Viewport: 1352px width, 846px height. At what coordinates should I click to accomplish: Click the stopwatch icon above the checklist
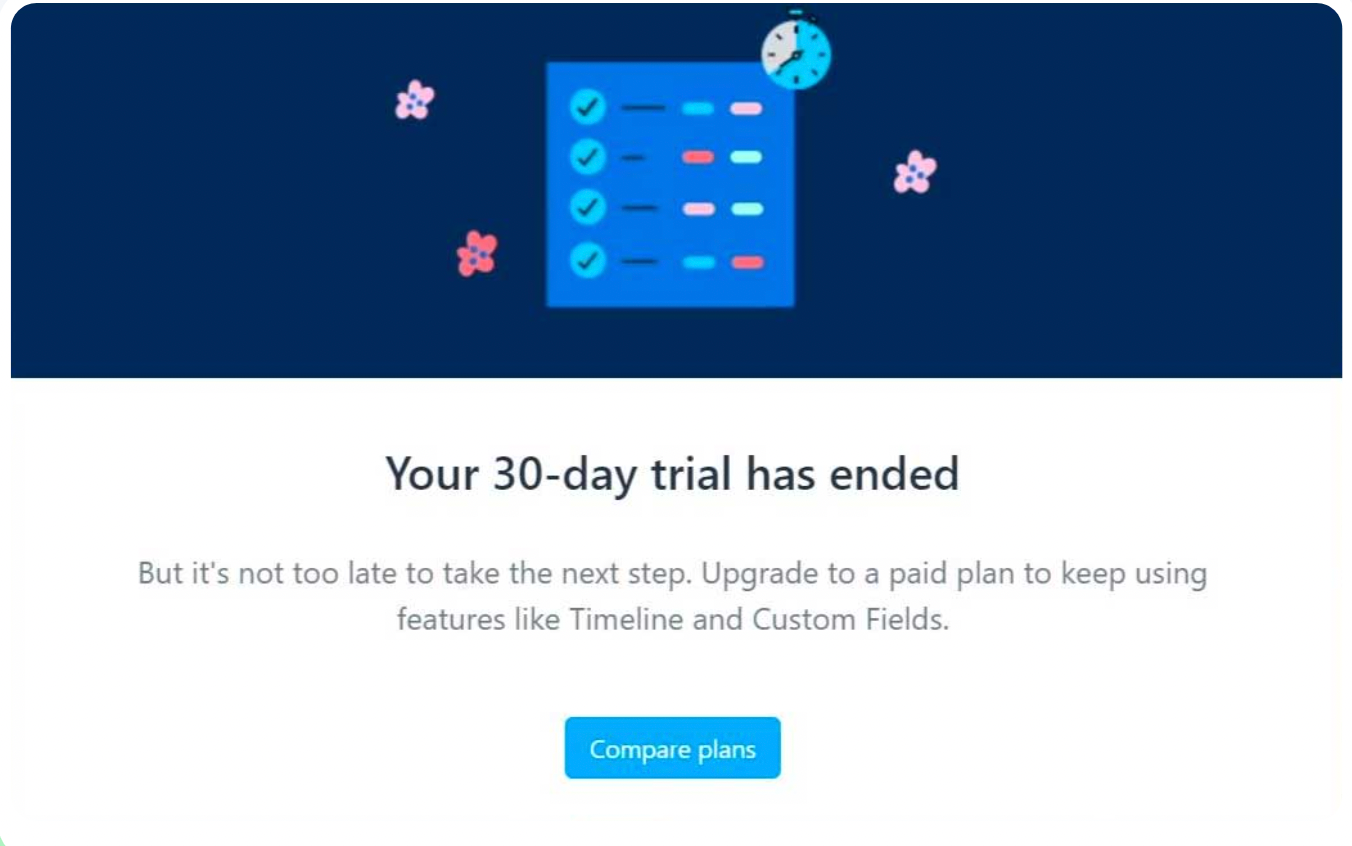click(796, 51)
